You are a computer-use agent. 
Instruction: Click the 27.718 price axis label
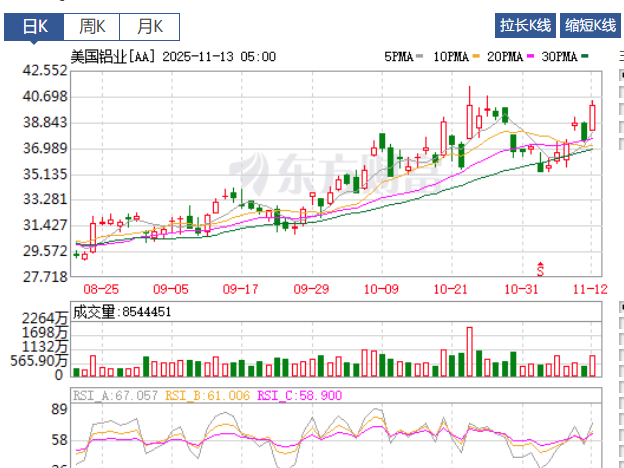pyautogui.click(x=45, y=277)
